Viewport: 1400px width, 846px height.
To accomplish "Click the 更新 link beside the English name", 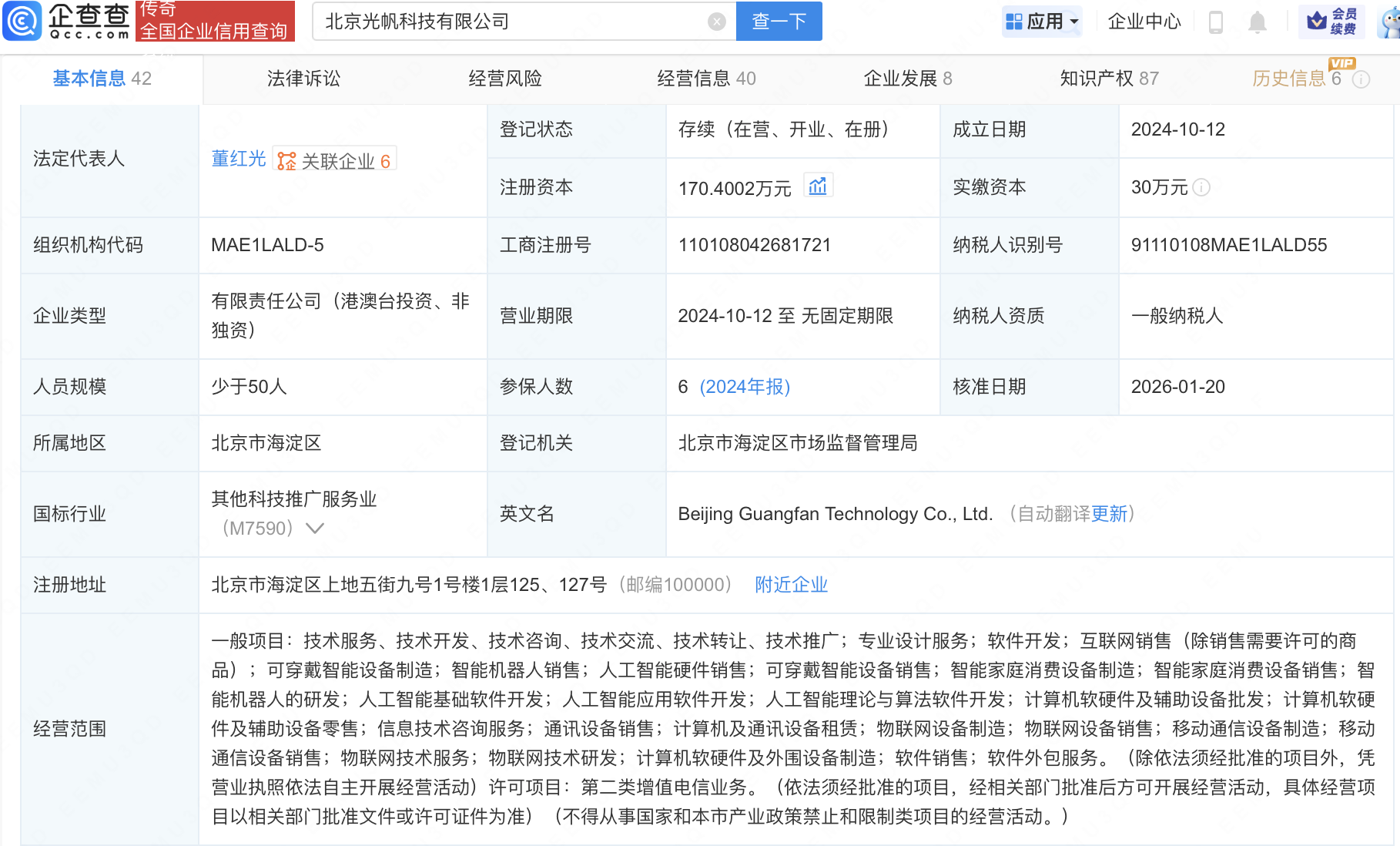I will point(1109,514).
